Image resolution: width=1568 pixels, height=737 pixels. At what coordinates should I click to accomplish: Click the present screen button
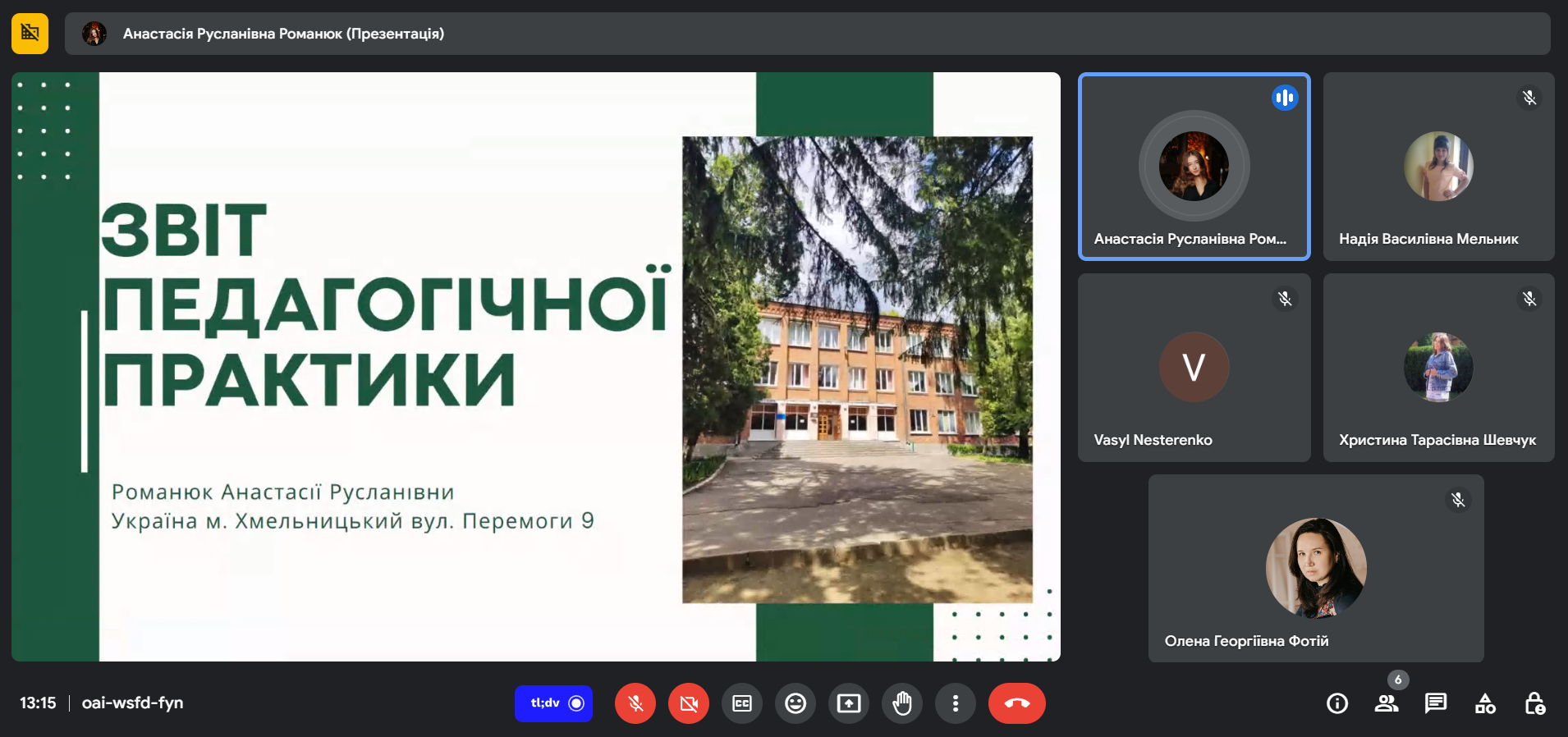(849, 703)
